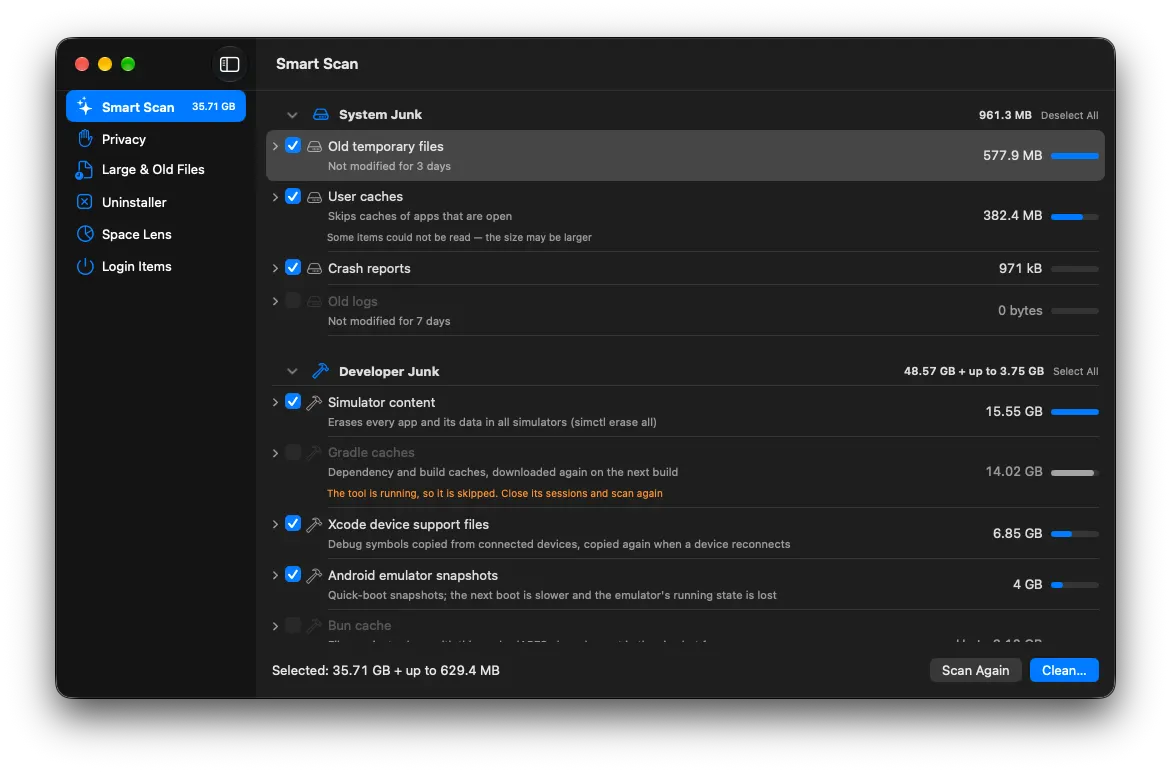Click the Privacy hand icon
The width and height of the screenshot is (1171, 772).
(x=85, y=139)
